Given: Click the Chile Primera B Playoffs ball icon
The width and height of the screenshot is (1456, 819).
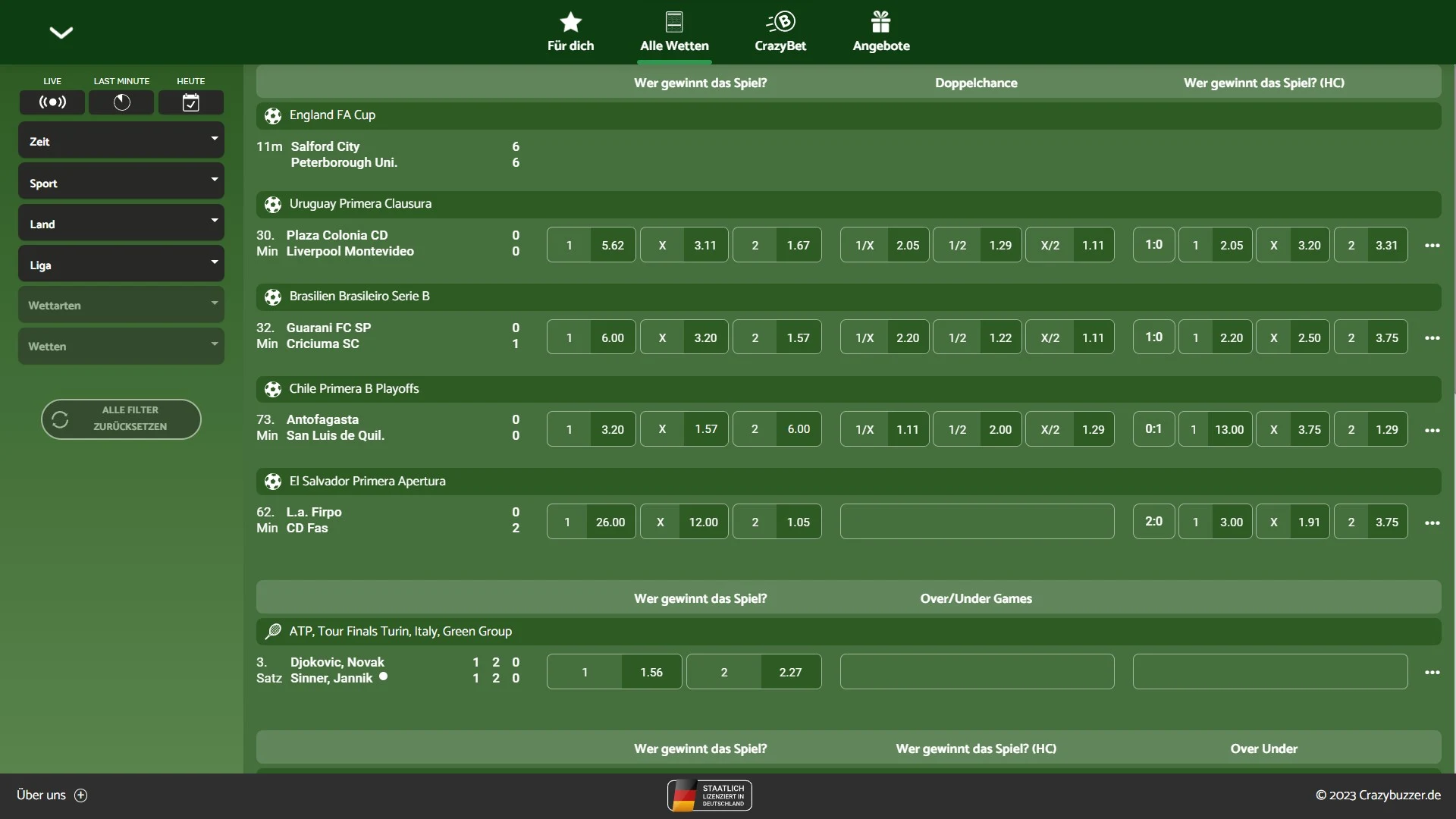Looking at the screenshot, I should tap(273, 389).
